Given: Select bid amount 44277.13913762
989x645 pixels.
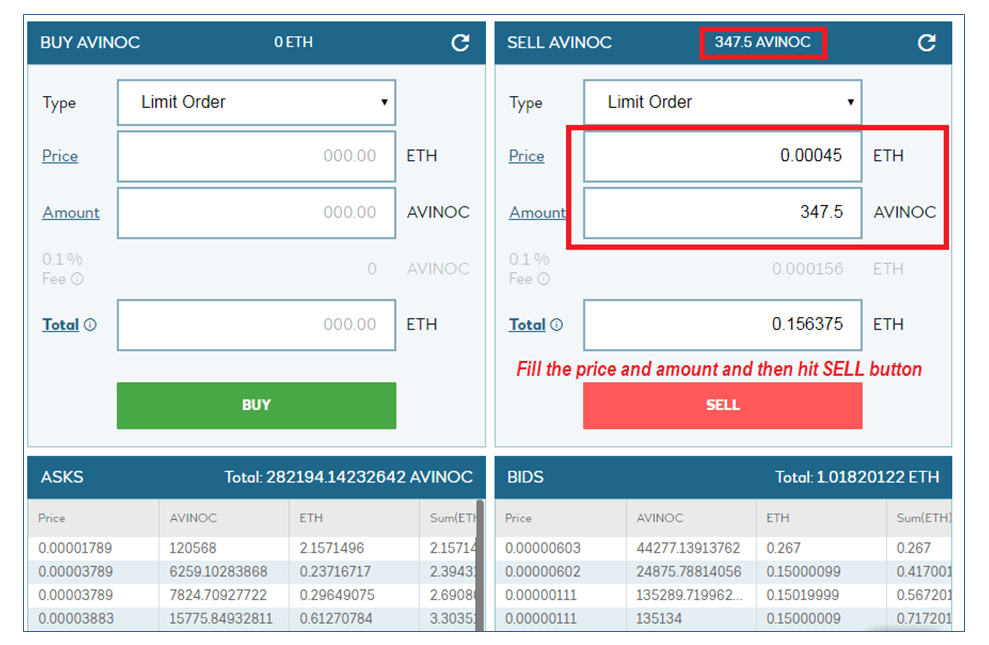Looking at the screenshot, I should 688,548.
